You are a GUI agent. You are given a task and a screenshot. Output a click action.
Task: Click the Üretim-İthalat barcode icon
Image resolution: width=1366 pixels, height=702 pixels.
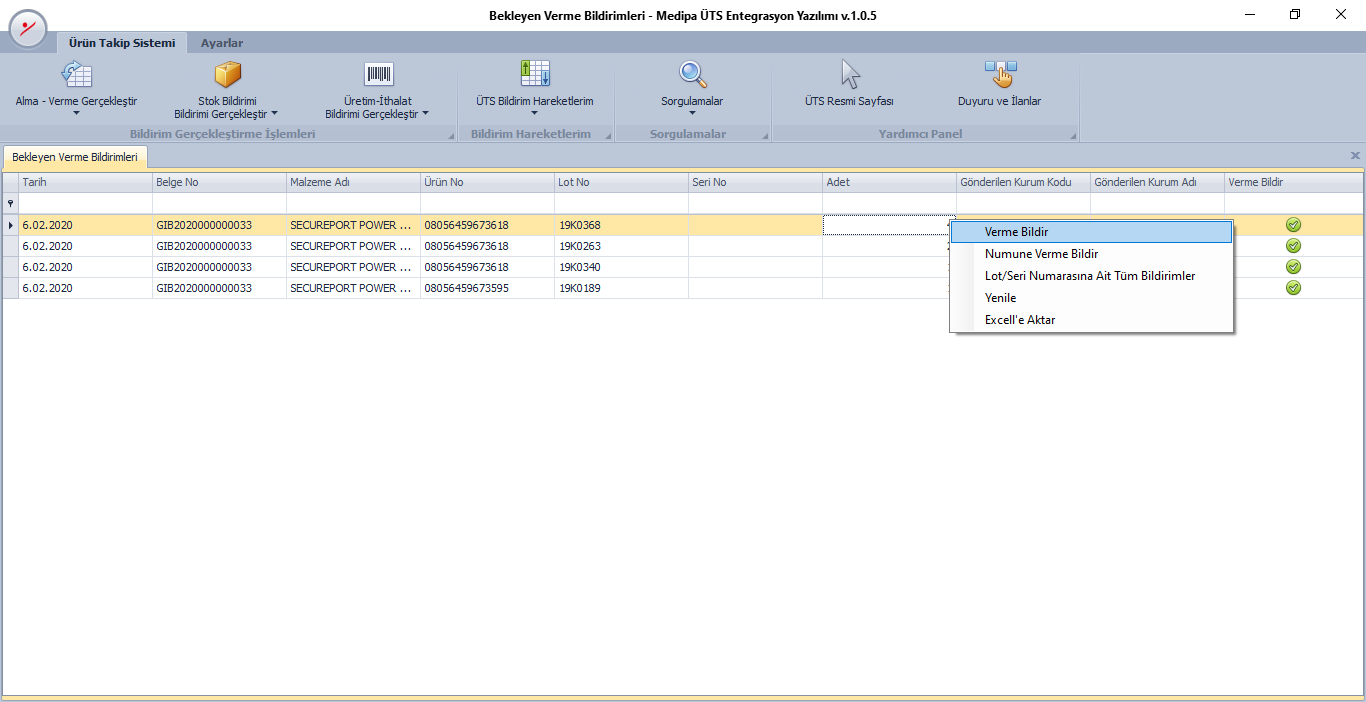[x=378, y=75]
